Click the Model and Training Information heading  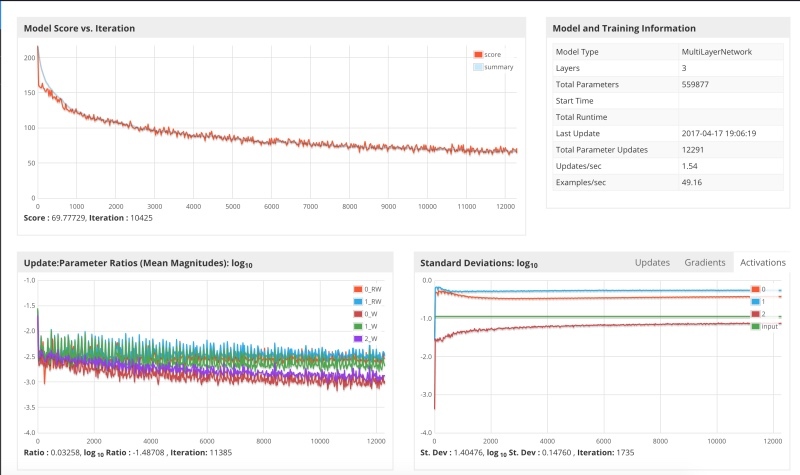[624, 29]
